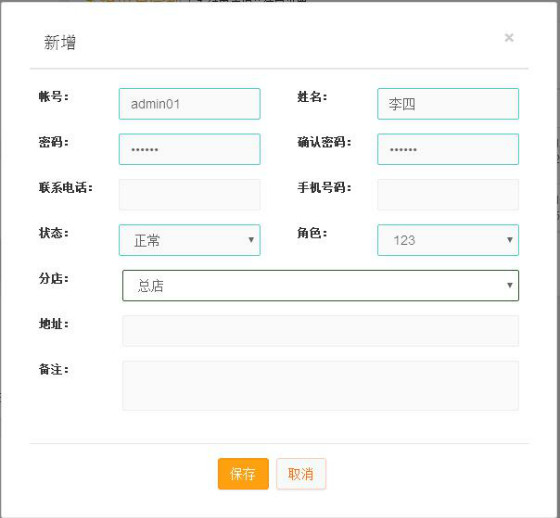
Task: Cancel with the 取消 button
Action: click(x=301, y=474)
